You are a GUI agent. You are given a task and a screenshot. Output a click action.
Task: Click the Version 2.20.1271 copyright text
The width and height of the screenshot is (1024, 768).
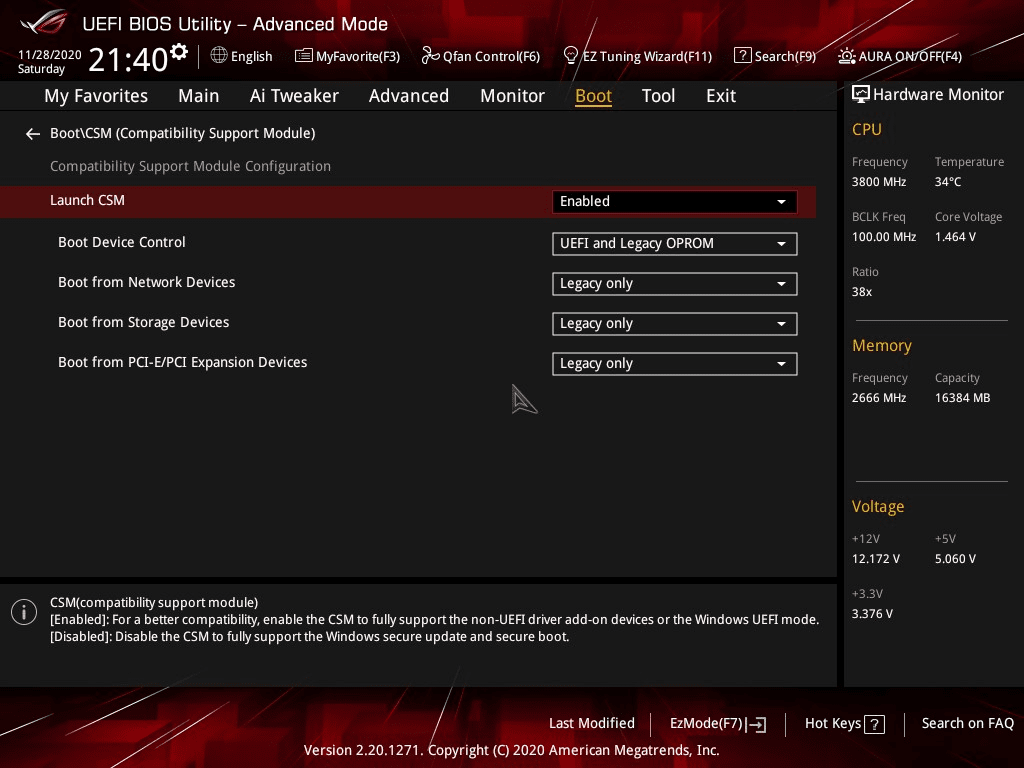[511, 750]
